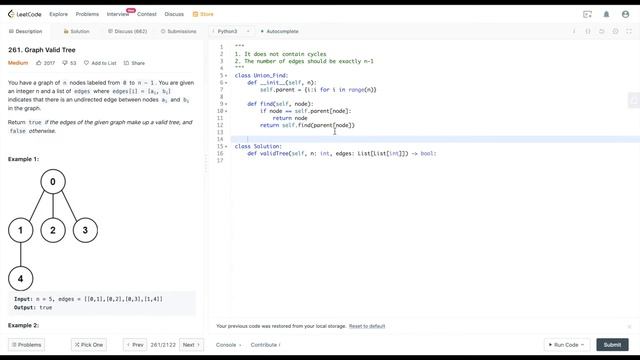
Task: Click the side panel icon at right edge
Action: pos(633,100)
